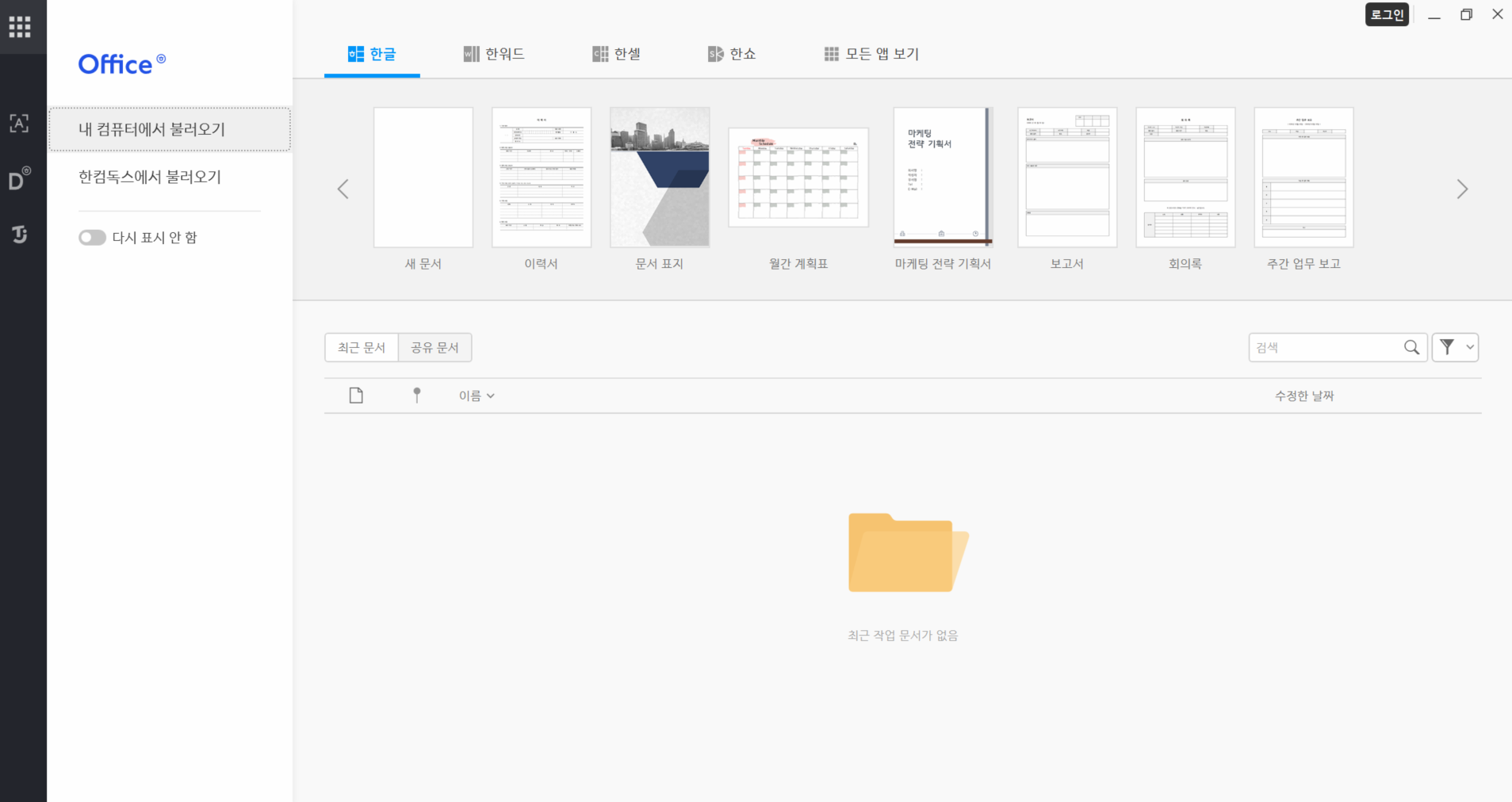Open the 문서 표지 template thumbnail
This screenshot has height=802, width=1512.
point(660,178)
